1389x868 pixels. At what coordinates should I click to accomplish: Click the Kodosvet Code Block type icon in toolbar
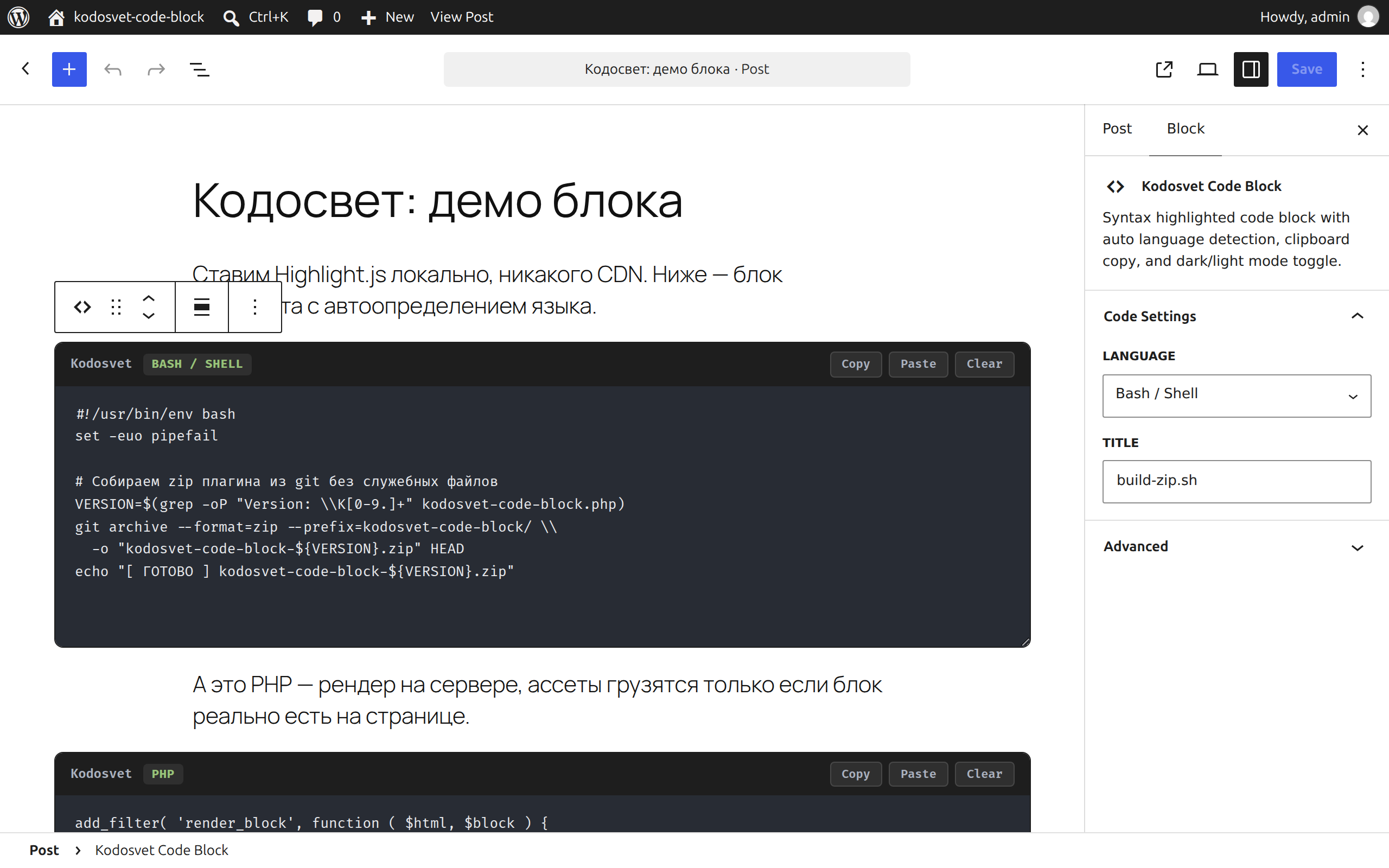82,307
